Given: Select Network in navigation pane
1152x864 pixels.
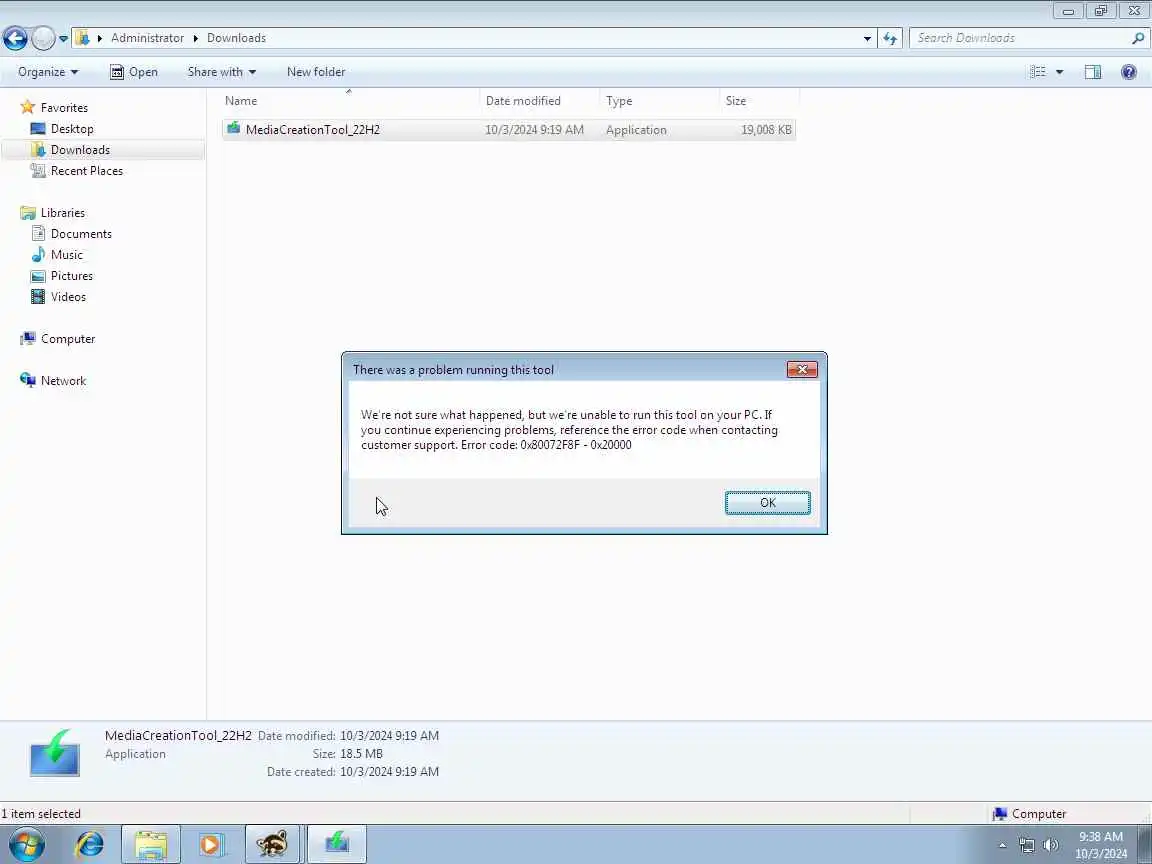Looking at the screenshot, I should 63,381.
